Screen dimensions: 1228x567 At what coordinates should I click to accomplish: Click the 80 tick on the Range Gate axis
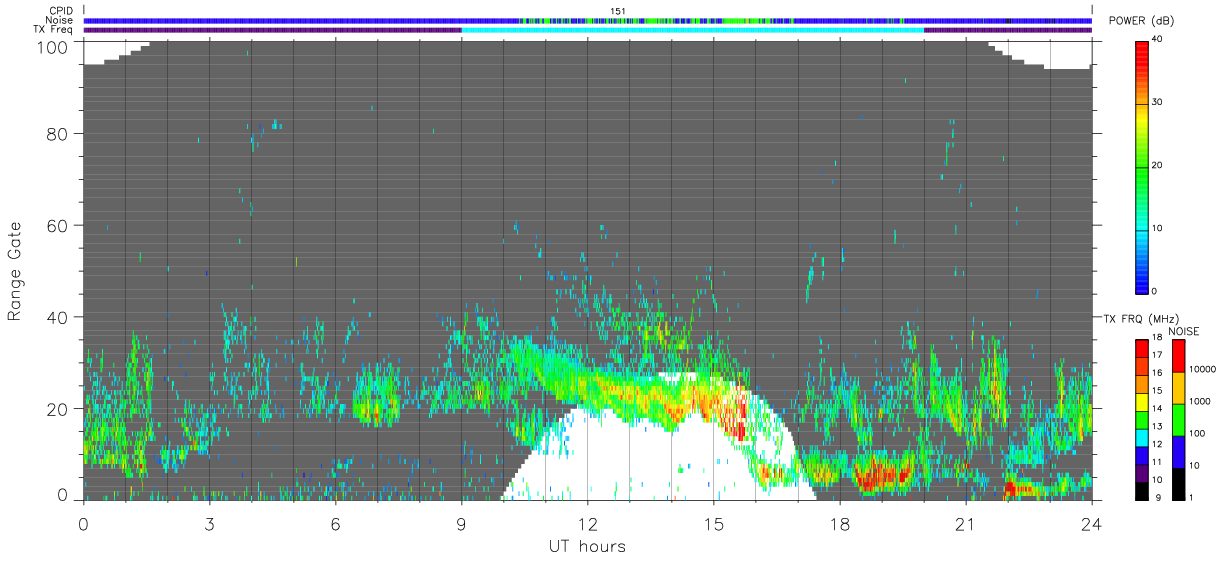[59, 133]
